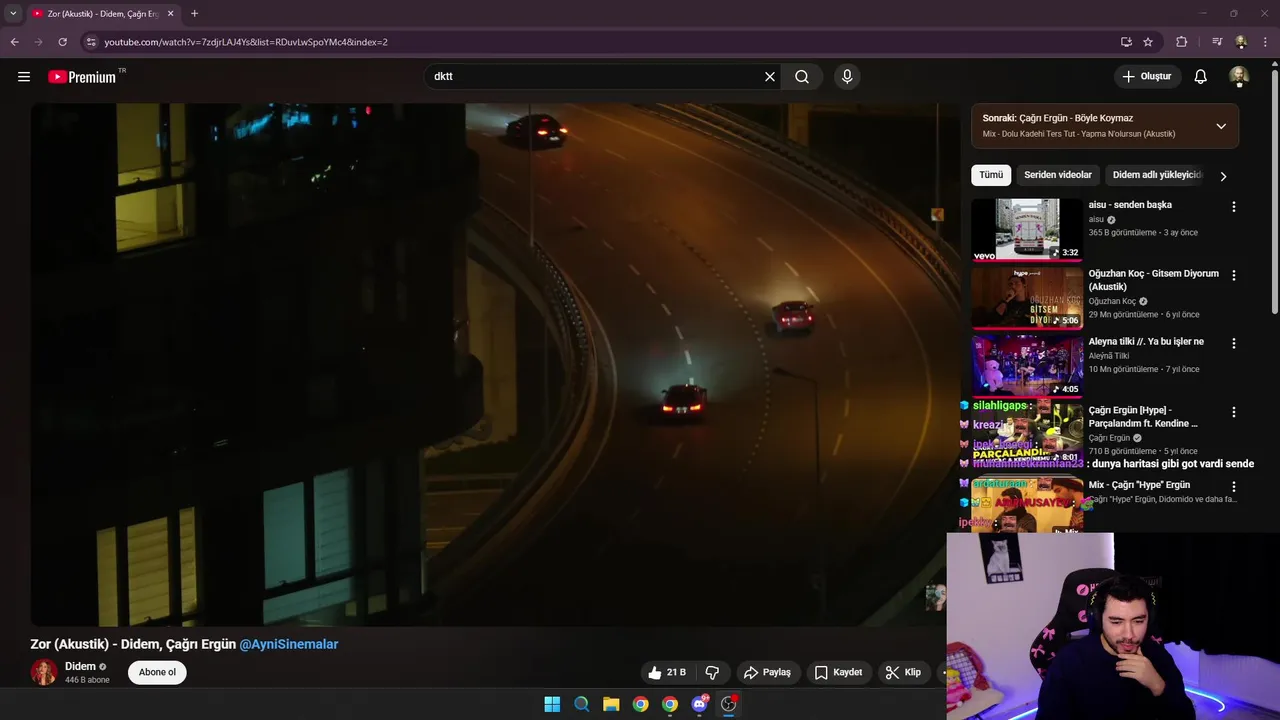
Task: Bookmark this page with star
Action: click(x=1148, y=42)
